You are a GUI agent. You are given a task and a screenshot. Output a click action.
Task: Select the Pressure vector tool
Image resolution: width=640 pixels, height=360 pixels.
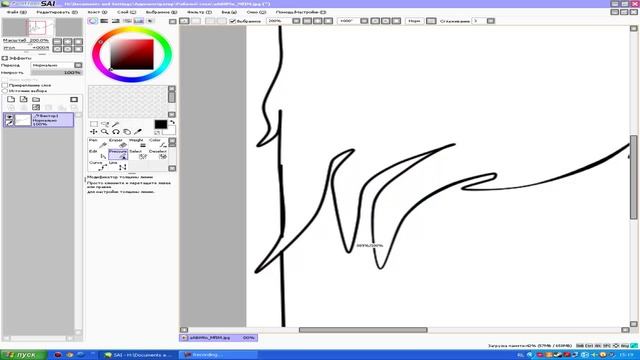point(118,154)
